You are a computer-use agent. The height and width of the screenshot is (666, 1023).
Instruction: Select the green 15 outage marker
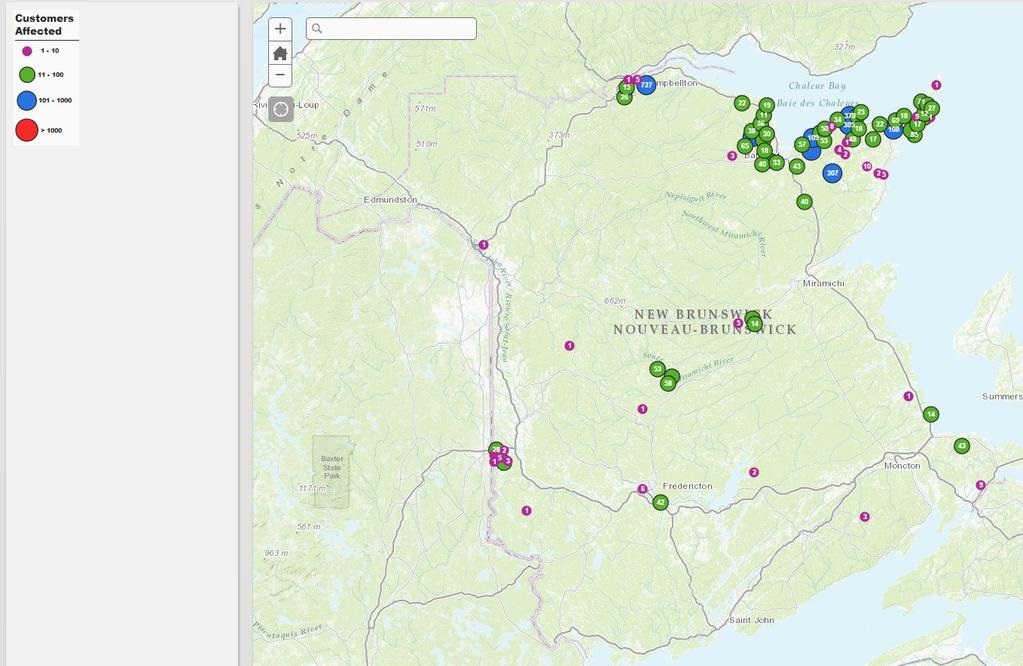[x=626, y=87]
